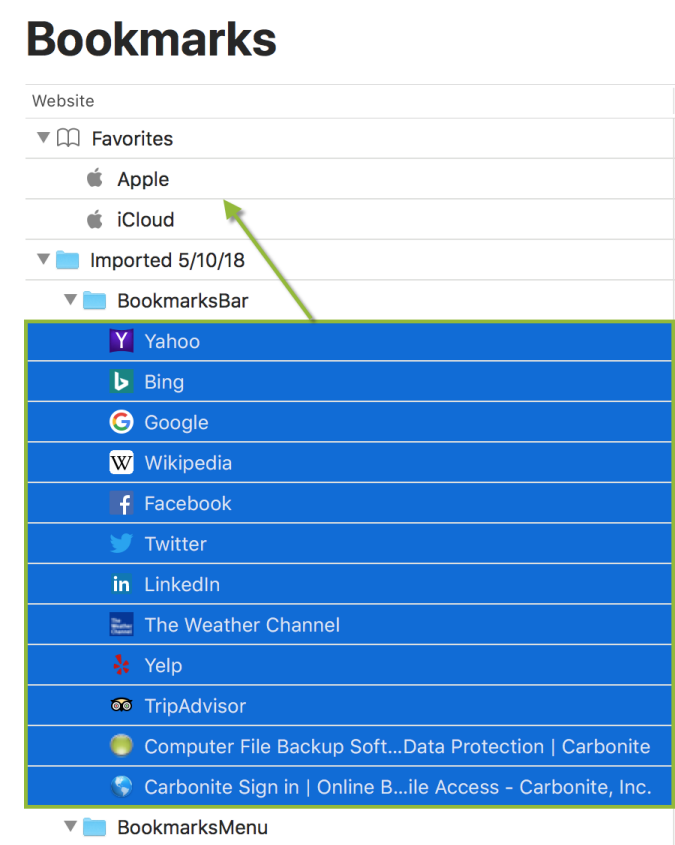Click the Facebook favicon icon
This screenshot has width=675, height=845.
coord(121,504)
